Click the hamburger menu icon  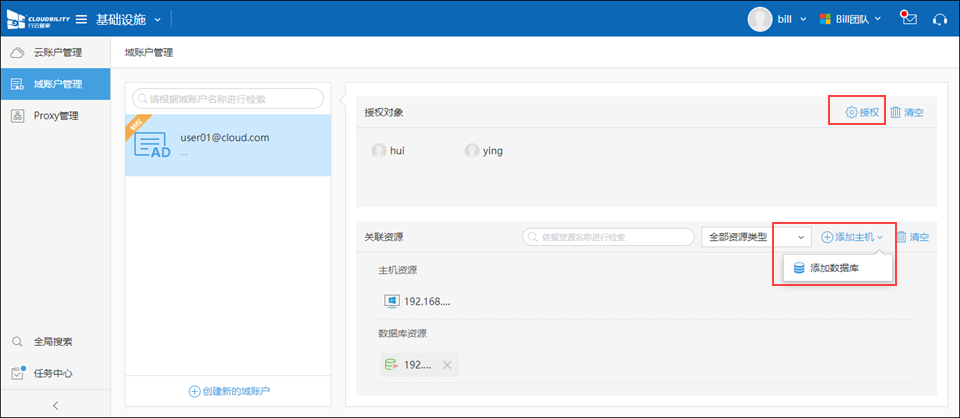tap(81, 19)
